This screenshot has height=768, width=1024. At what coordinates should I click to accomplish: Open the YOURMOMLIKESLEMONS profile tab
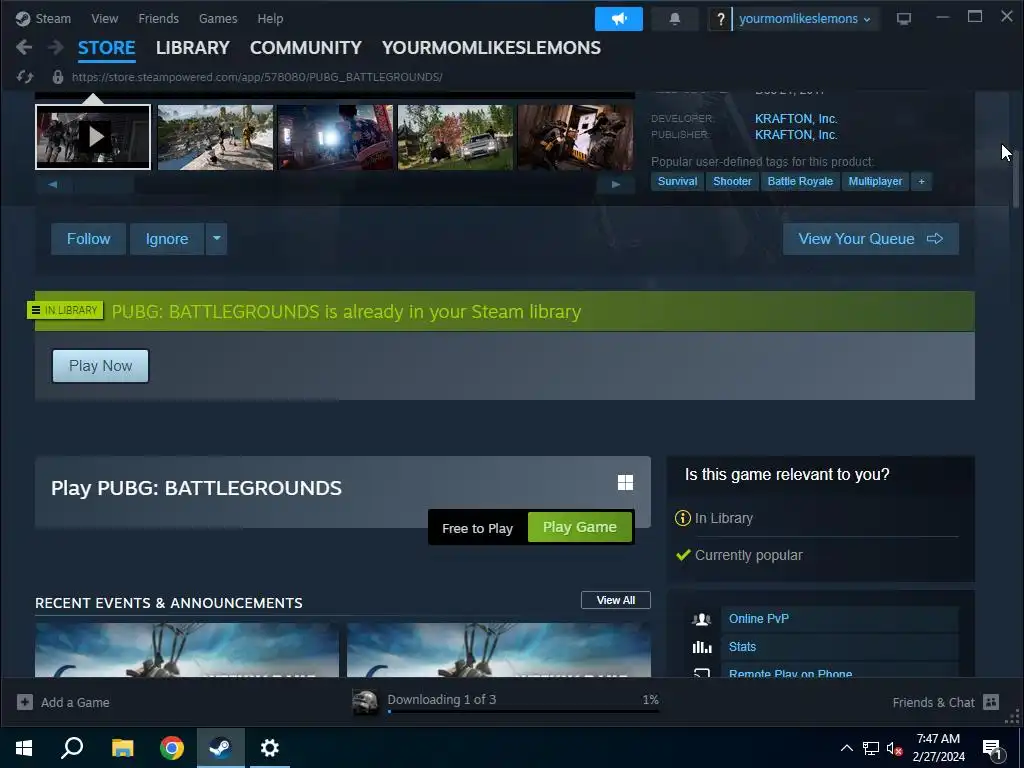pyautogui.click(x=491, y=48)
